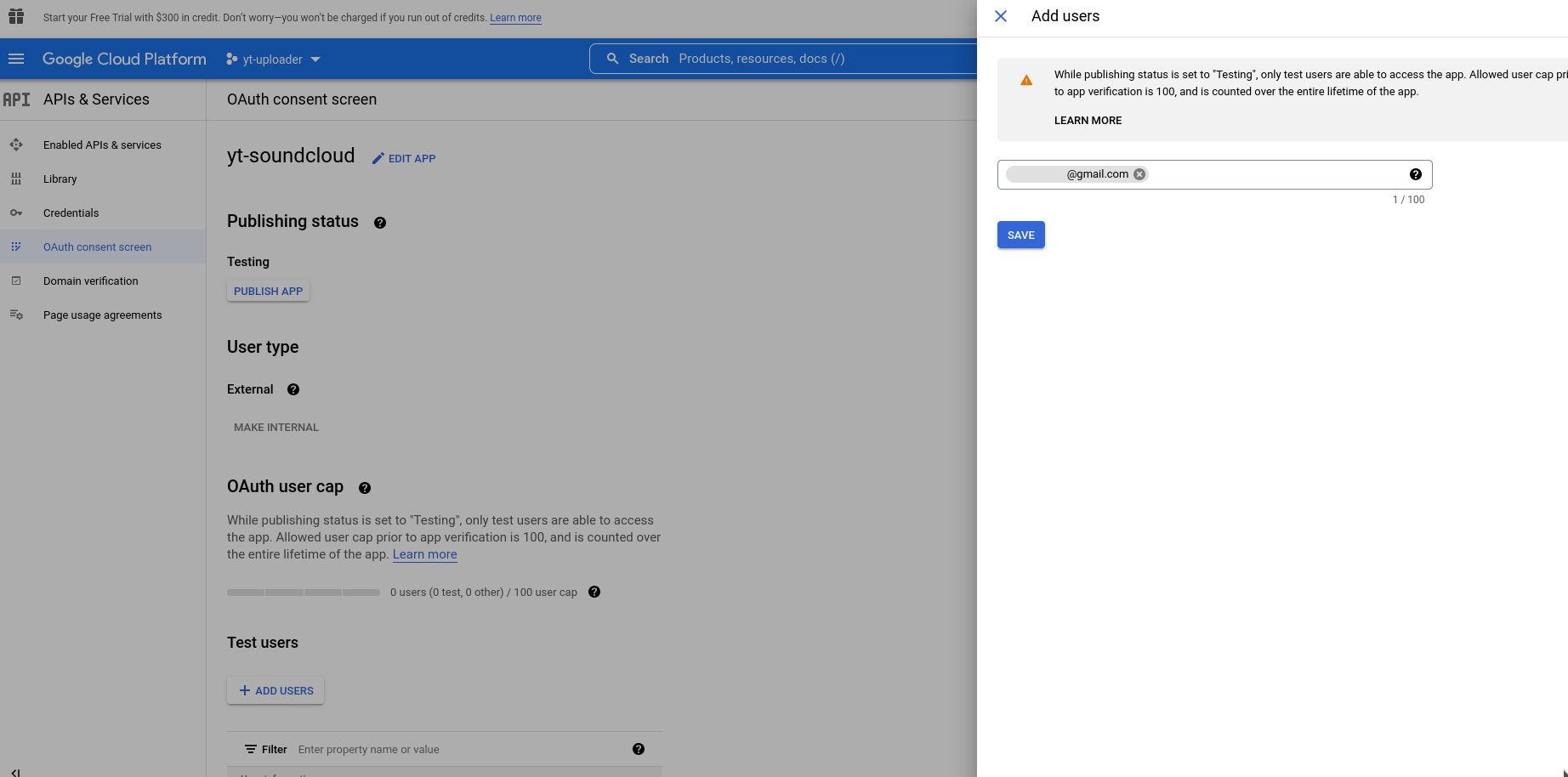This screenshot has width=1568, height=777.
Task: Click the PUBLISH APP button
Action: tap(268, 292)
